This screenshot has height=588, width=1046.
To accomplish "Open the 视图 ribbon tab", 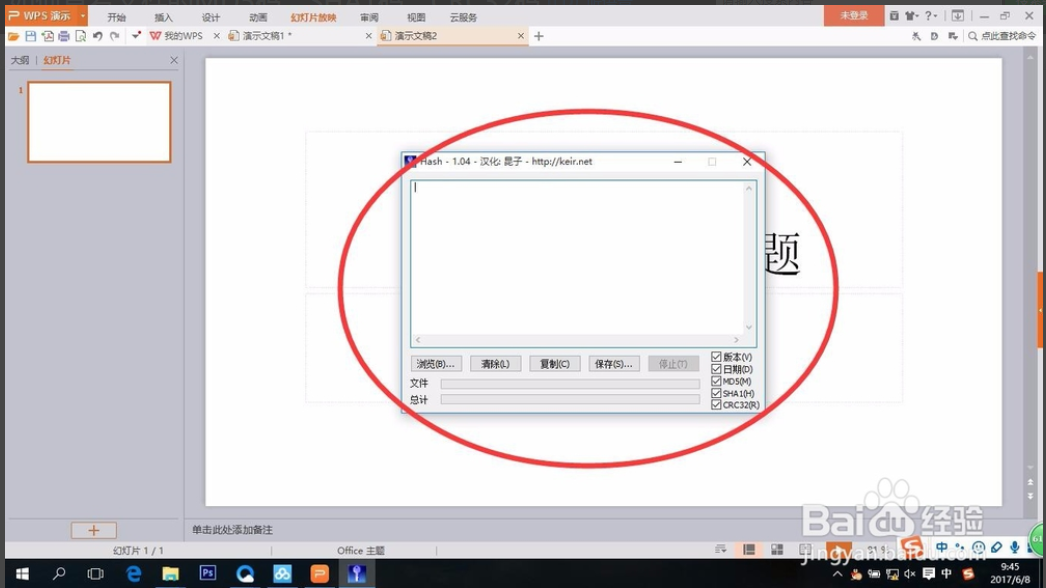I will (416, 17).
